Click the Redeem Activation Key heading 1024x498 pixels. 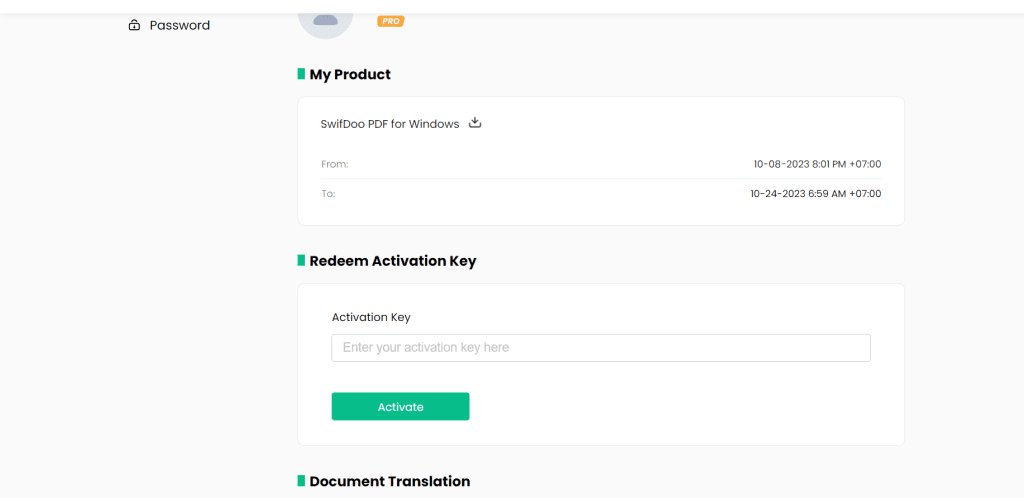coord(392,261)
